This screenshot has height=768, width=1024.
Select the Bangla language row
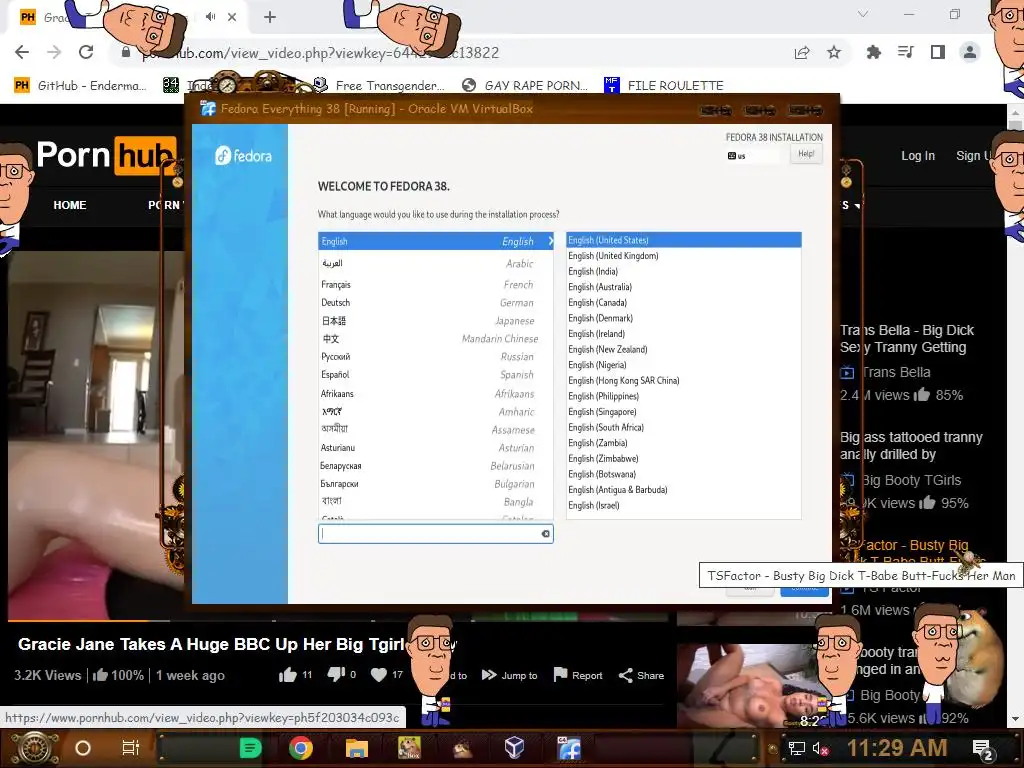436,502
